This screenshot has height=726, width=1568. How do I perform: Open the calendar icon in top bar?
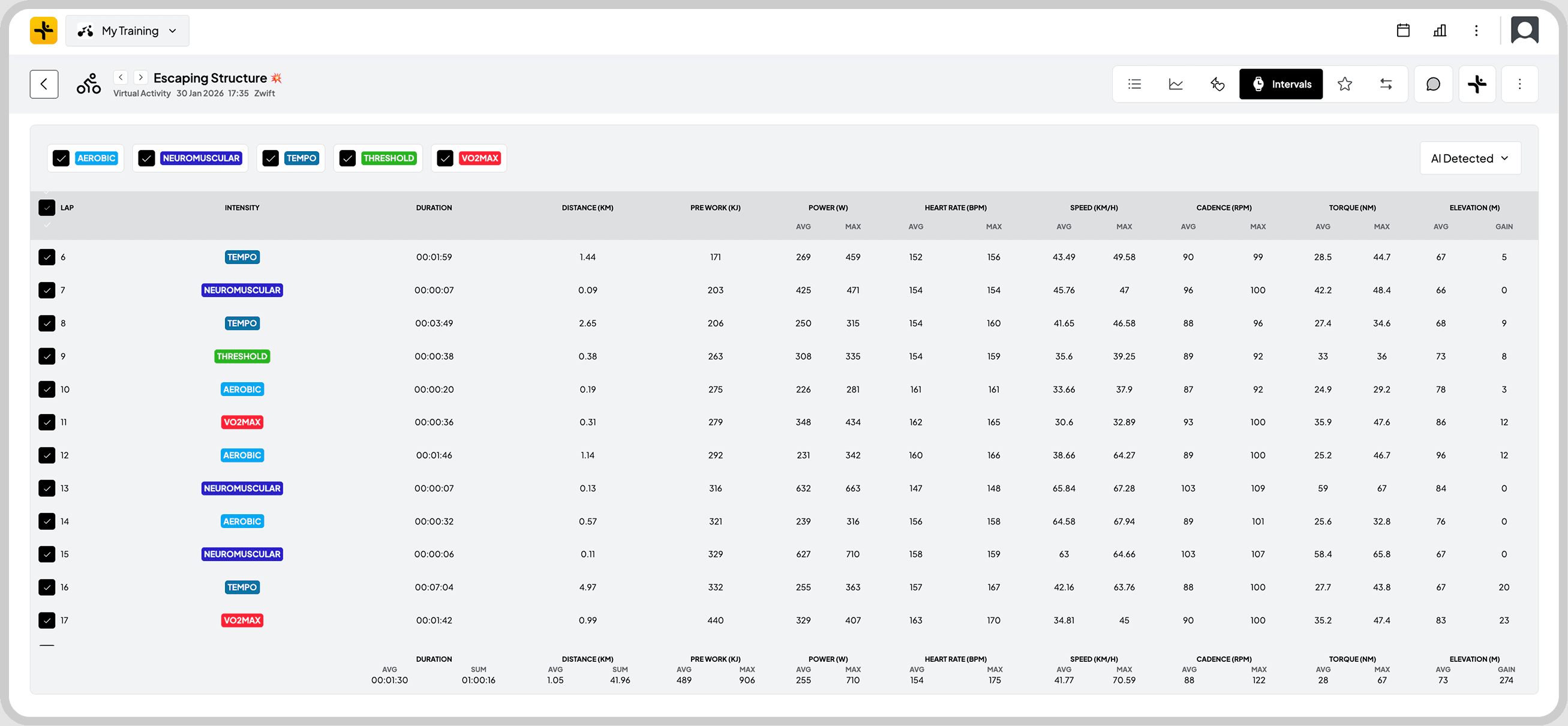click(1403, 31)
